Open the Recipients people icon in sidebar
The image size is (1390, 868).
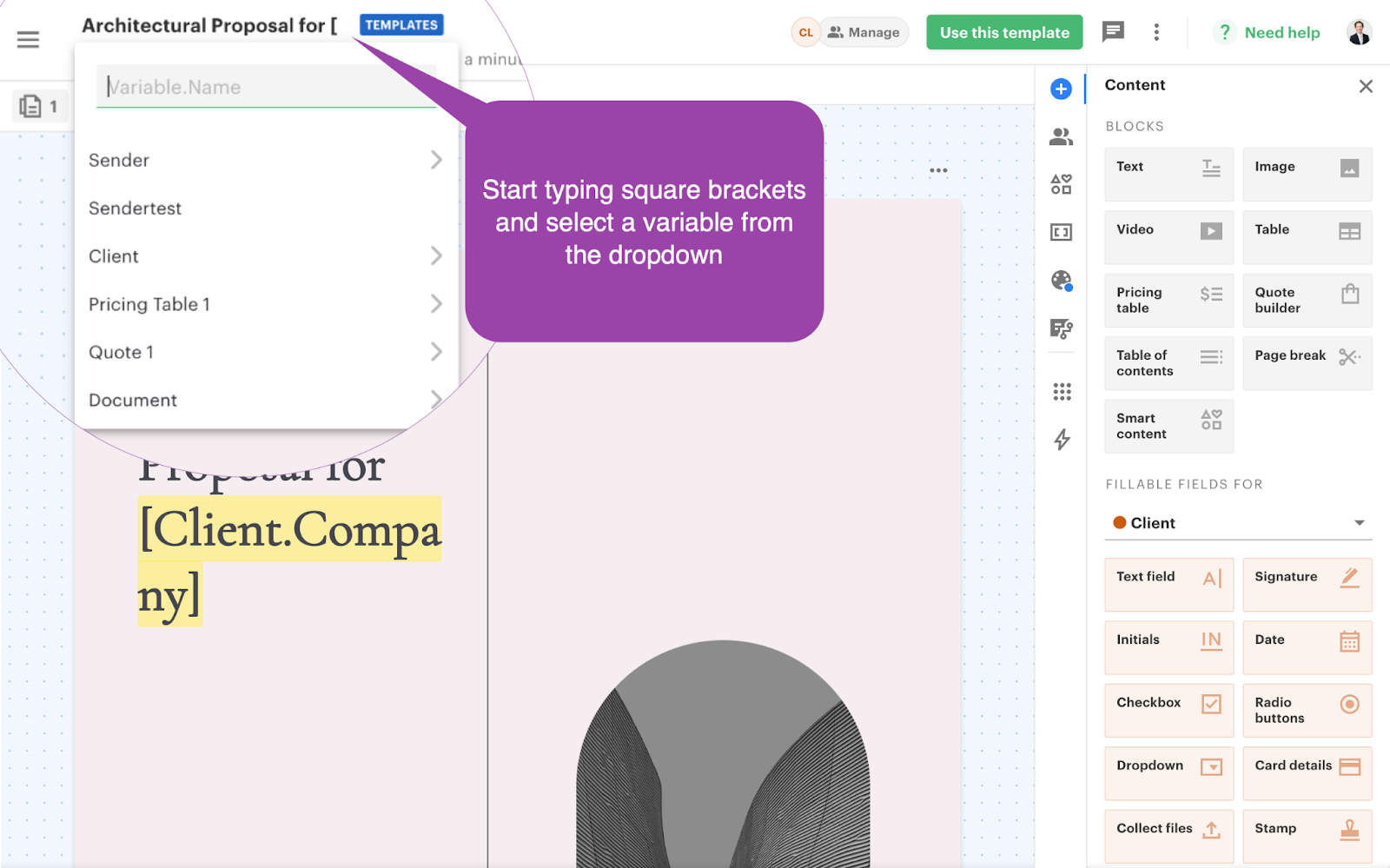coord(1061,136)
